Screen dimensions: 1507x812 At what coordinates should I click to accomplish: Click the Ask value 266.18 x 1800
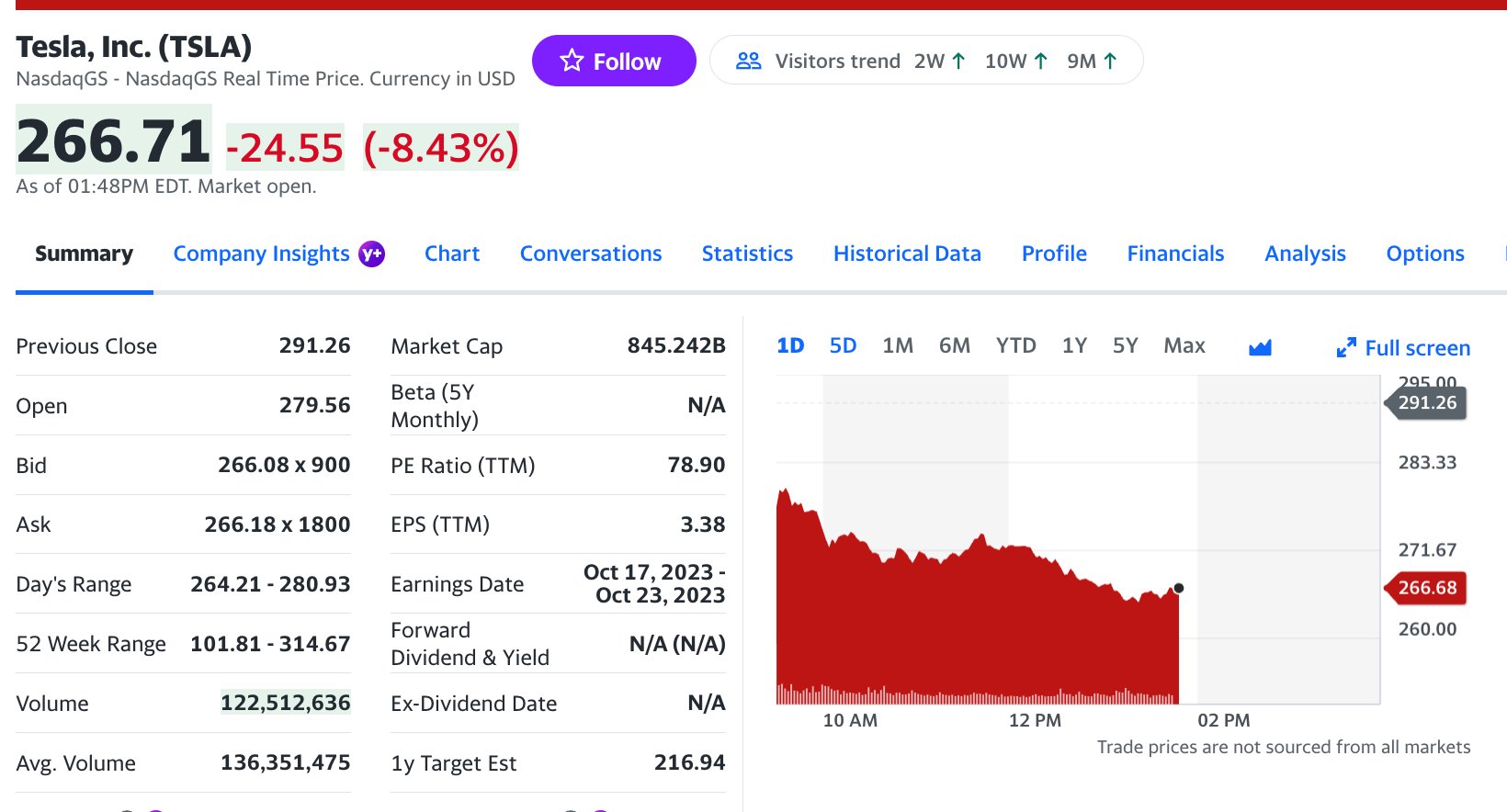tap(277, 524)
